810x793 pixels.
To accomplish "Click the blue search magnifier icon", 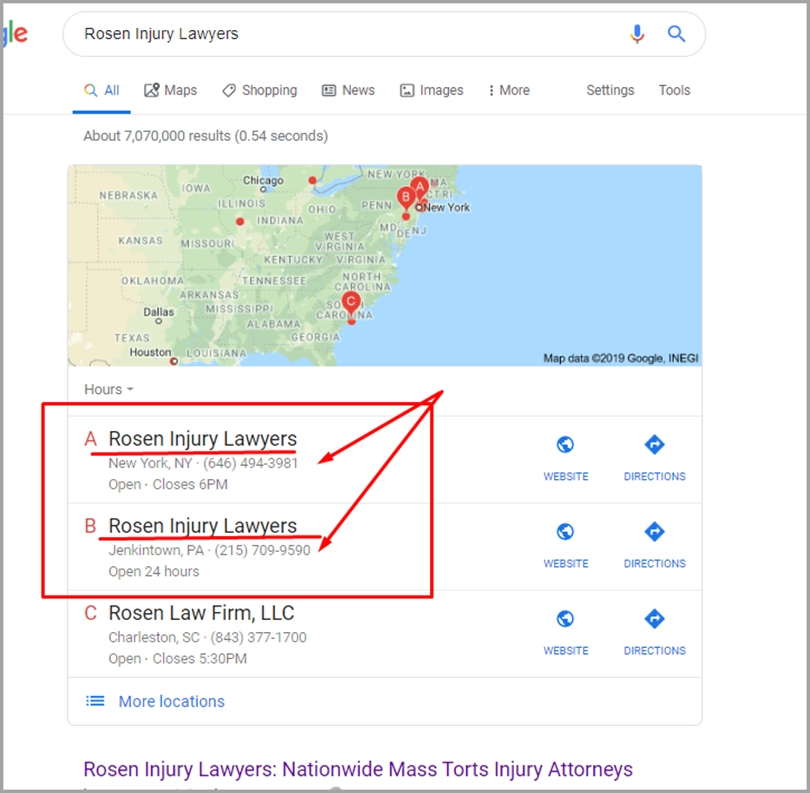I will [x=677, y=34].
